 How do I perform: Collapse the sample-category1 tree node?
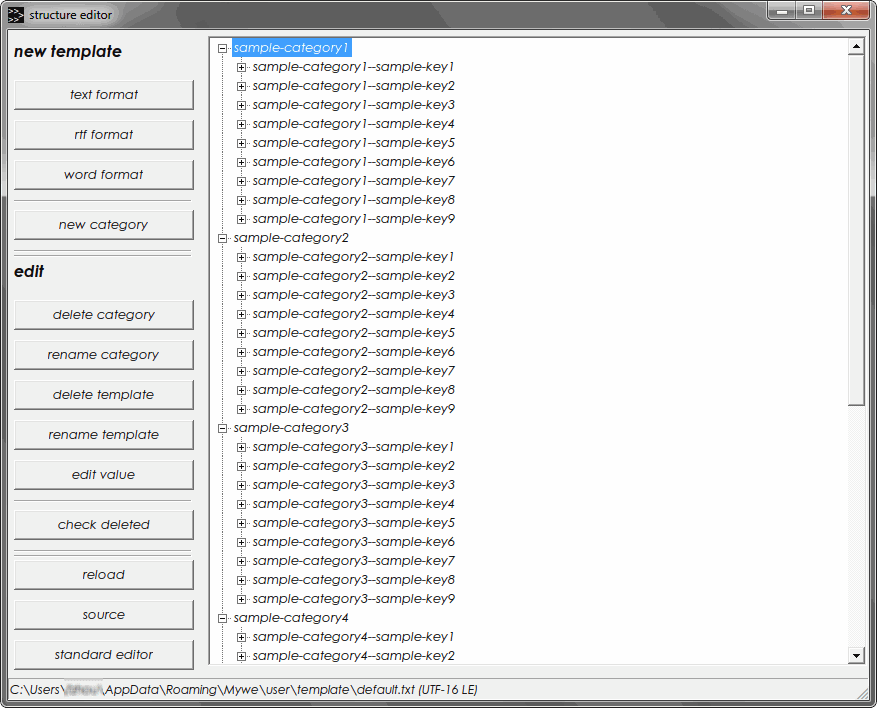(222, 47)
